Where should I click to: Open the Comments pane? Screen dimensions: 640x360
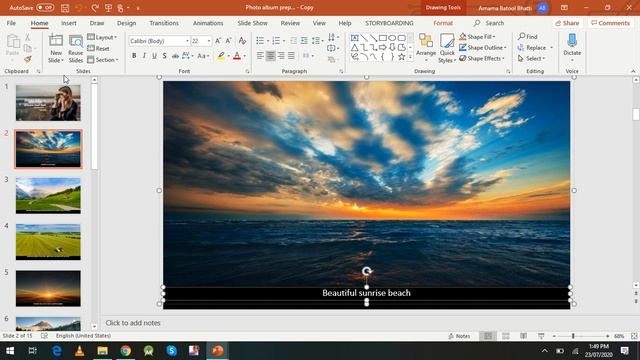point(610,23)
